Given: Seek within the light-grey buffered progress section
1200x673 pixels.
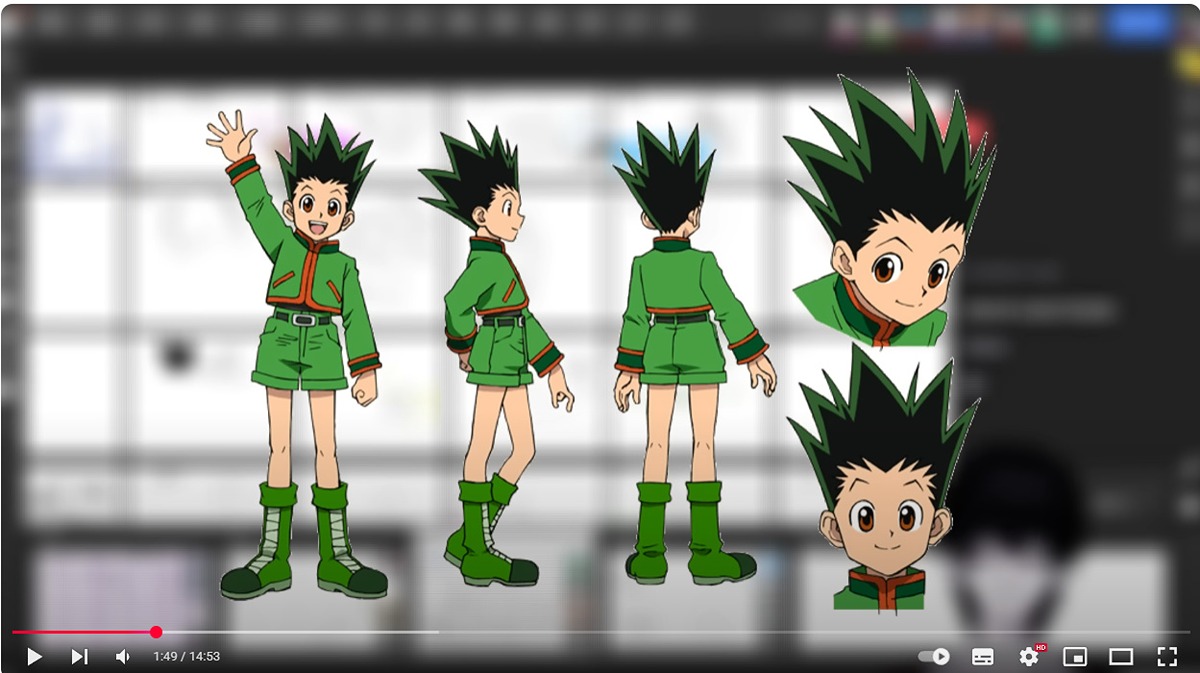Looking at the screenshot, I should 300,632.
